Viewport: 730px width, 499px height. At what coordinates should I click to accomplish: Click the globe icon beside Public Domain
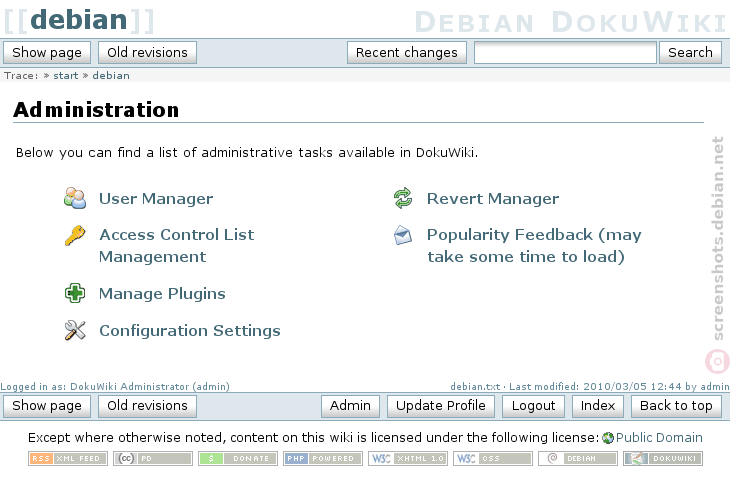(x=608, y=438)
